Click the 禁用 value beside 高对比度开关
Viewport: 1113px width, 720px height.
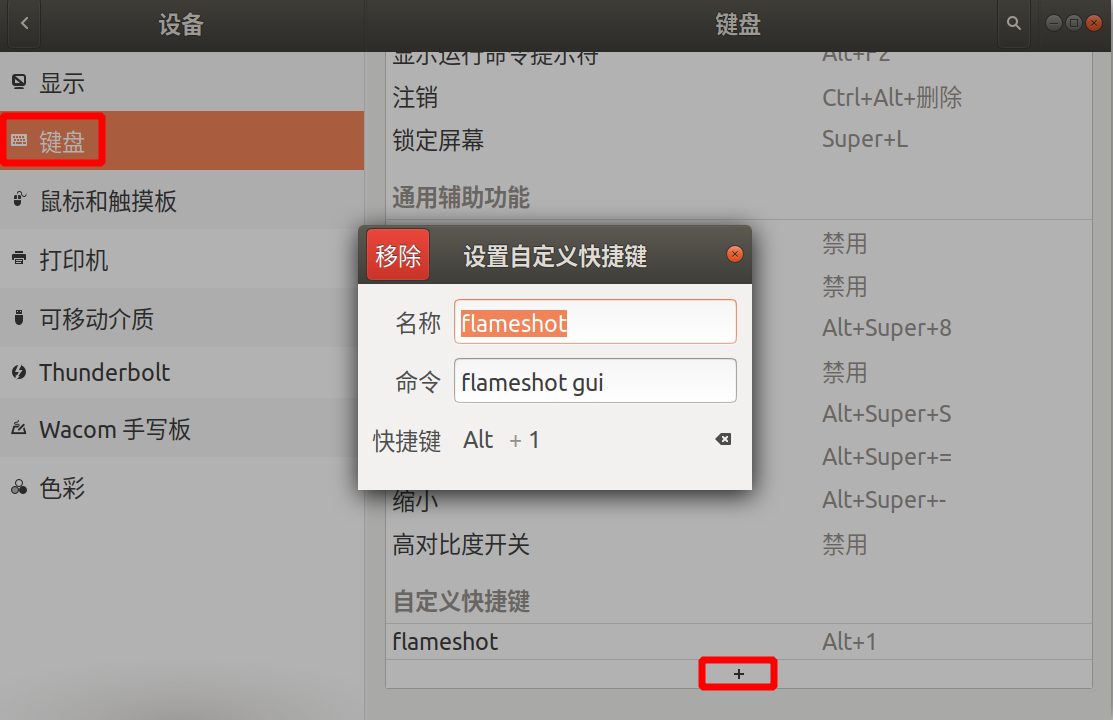[845, 545]
